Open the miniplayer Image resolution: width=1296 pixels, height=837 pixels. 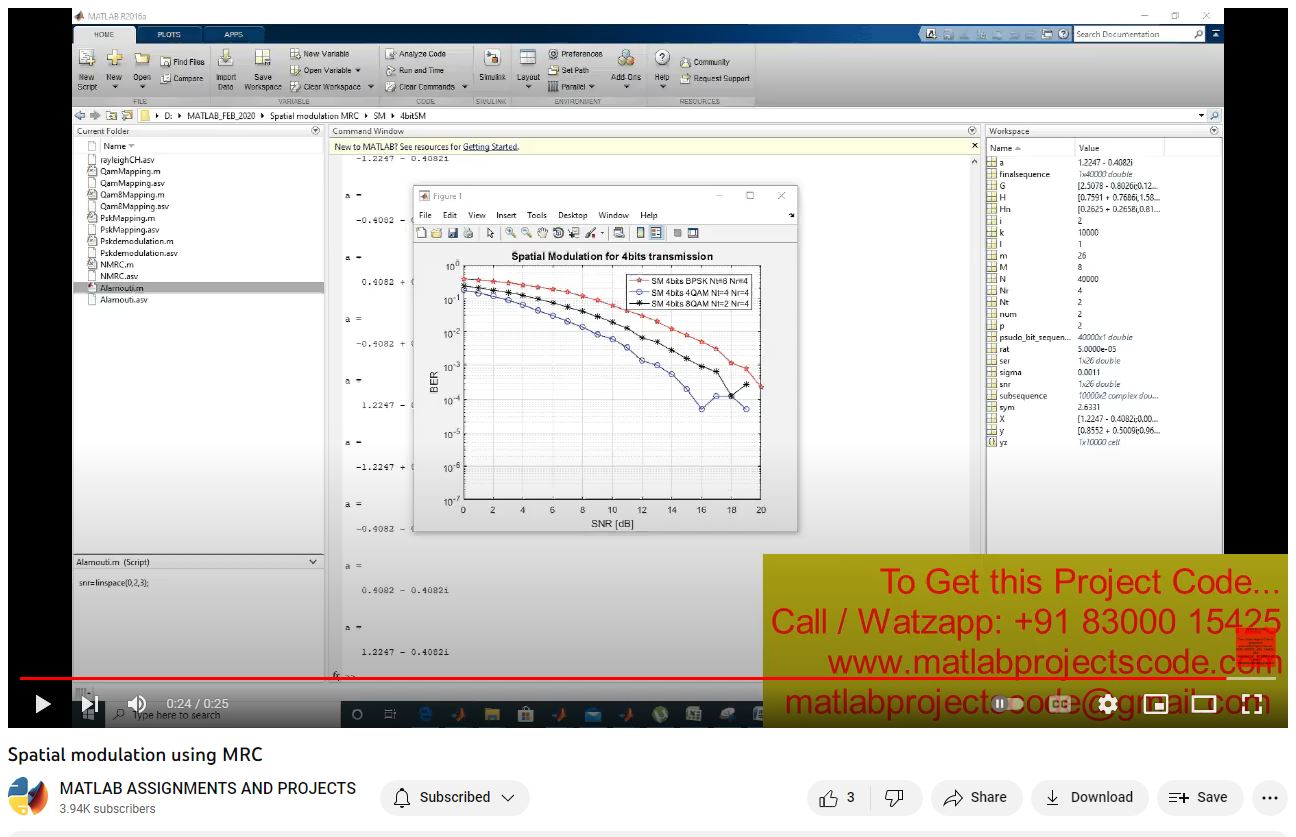click(x=1156, y=704)
